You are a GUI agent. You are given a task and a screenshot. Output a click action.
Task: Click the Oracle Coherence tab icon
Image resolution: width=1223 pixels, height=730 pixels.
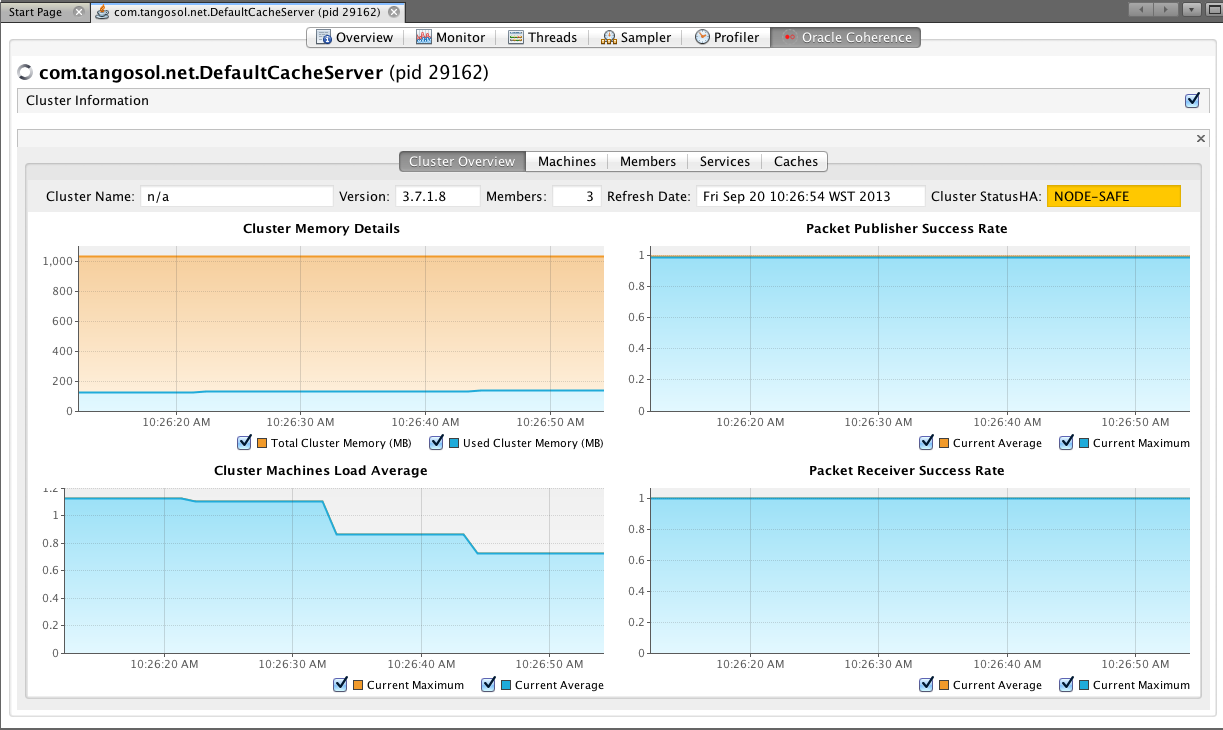[x=789, y=37]
